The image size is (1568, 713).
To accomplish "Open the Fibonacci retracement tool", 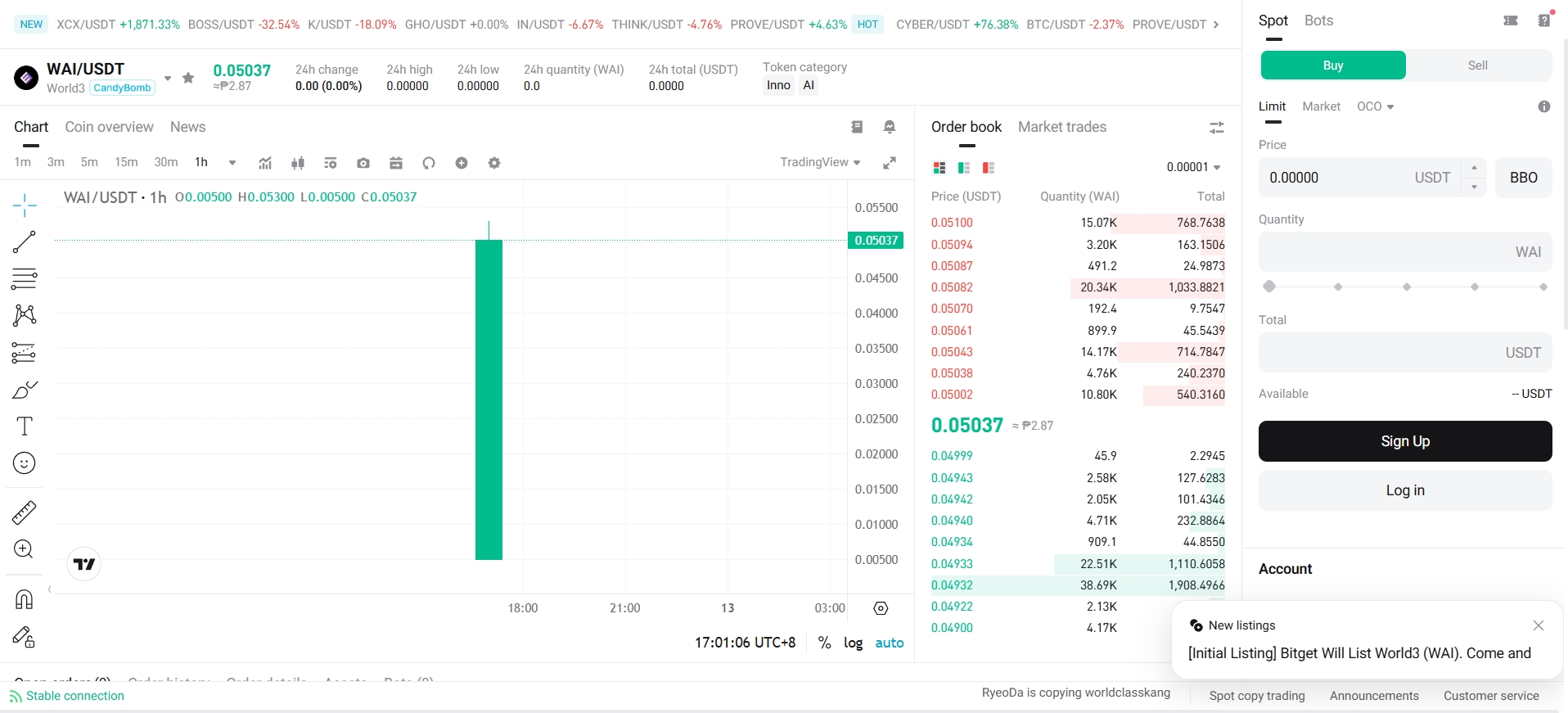I will (x=25, y=278).
